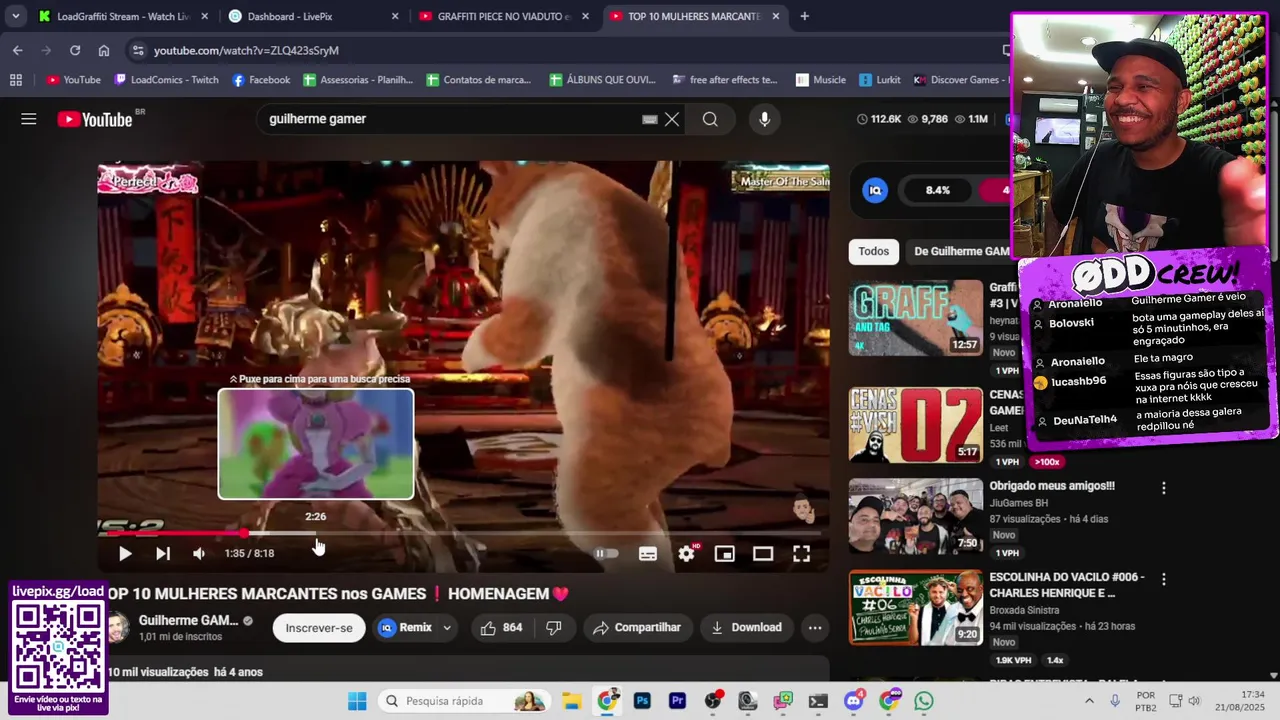The width and height of the screenshot is (1280, 720).
Task: Open the Facebook bookmark
Action: (x=261, y=80)
